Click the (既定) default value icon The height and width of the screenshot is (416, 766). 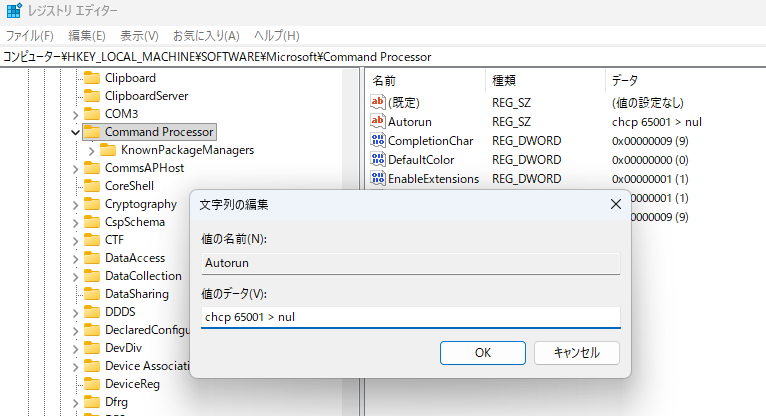point(378,102)
